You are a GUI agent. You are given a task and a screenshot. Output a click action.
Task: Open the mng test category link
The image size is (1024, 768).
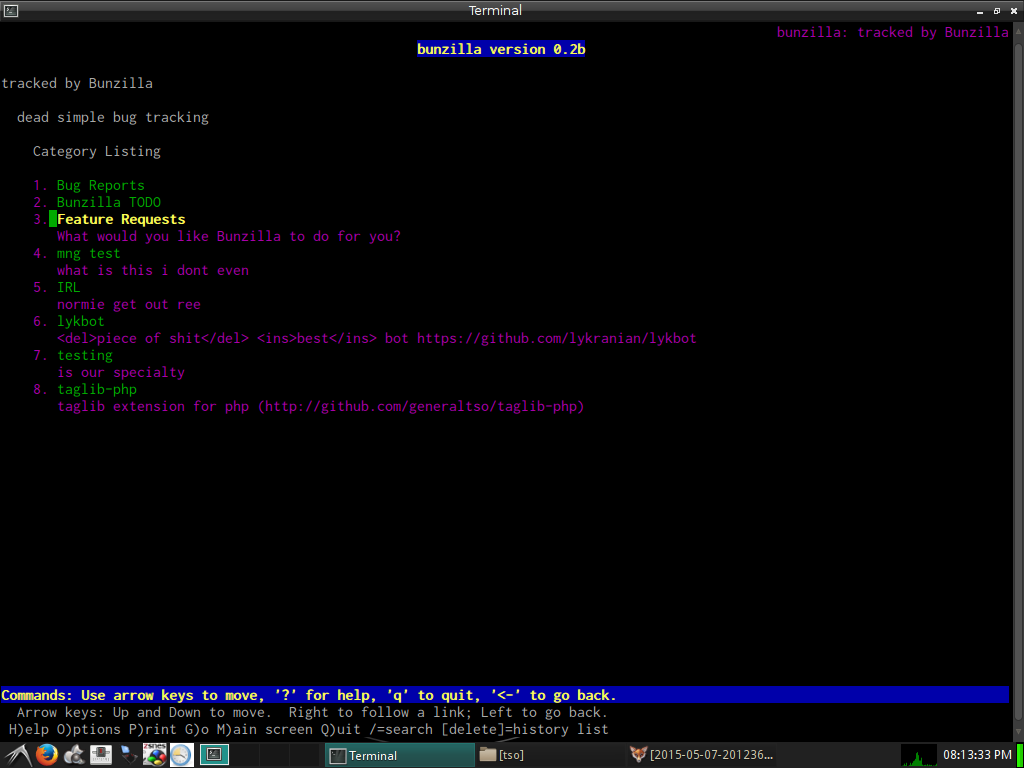(88, 253)
